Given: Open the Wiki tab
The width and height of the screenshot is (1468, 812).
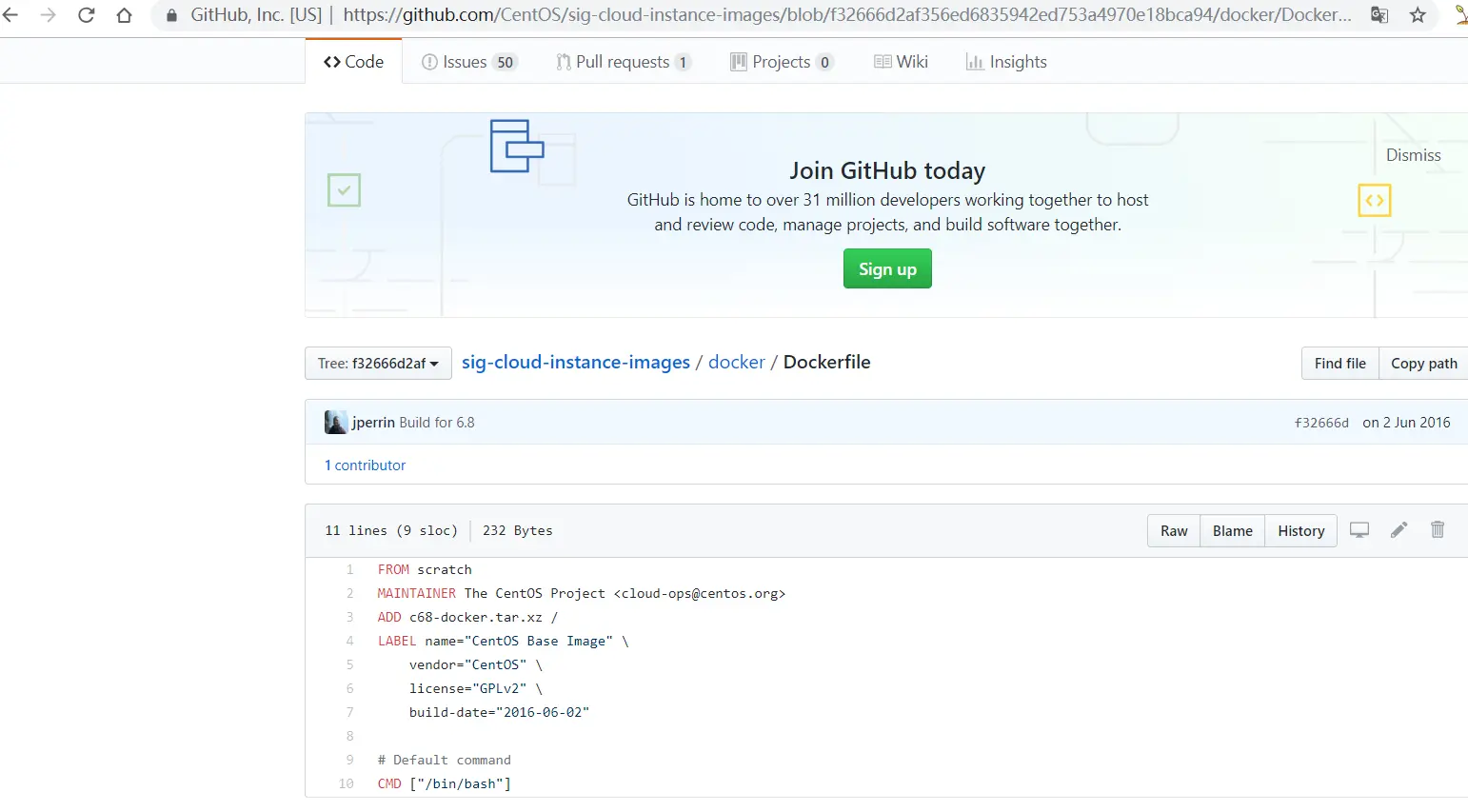Looking at the screenshot, I should tap(901, 62).
